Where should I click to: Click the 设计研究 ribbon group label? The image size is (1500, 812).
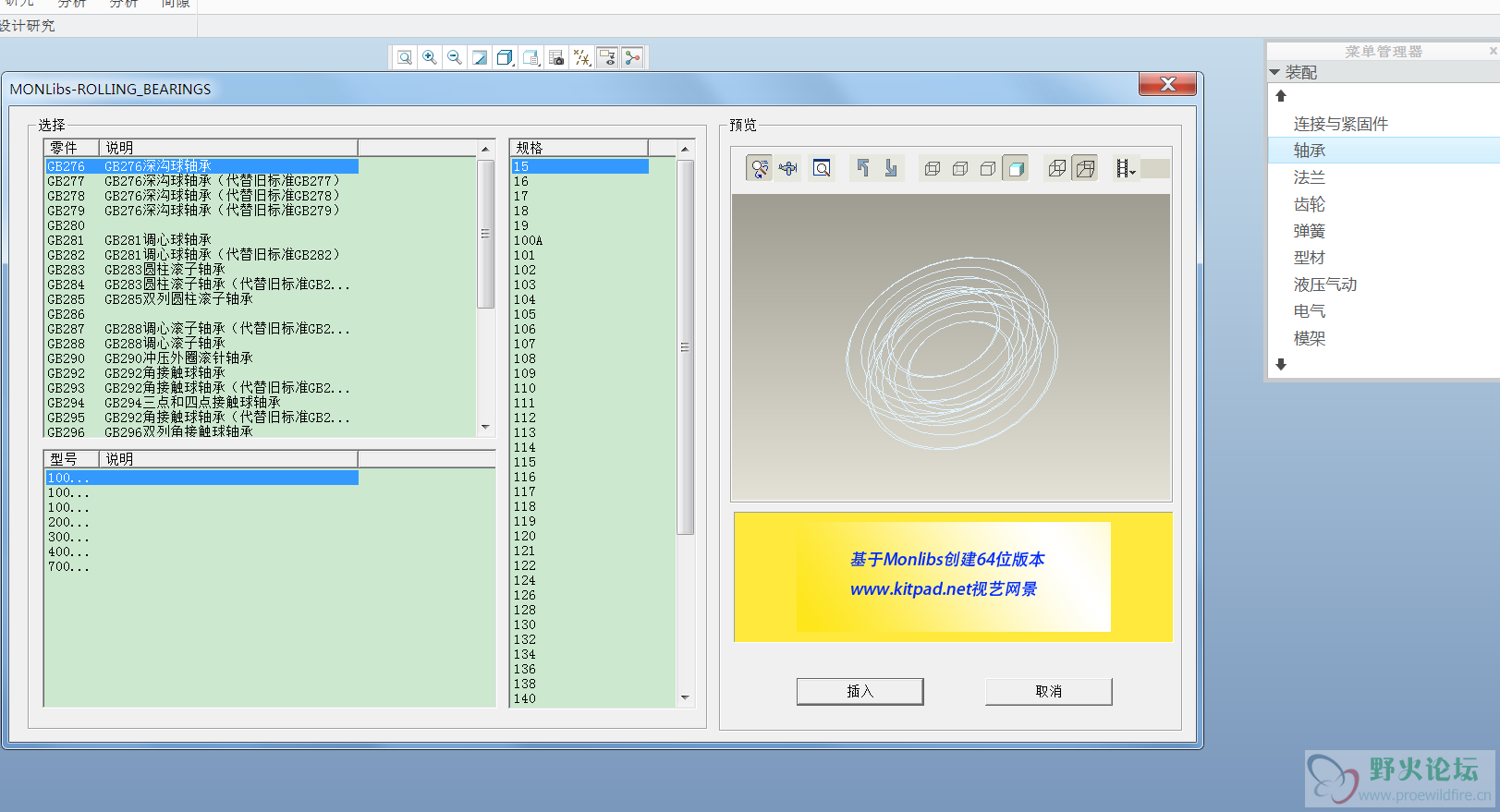(x=28, y=26)
